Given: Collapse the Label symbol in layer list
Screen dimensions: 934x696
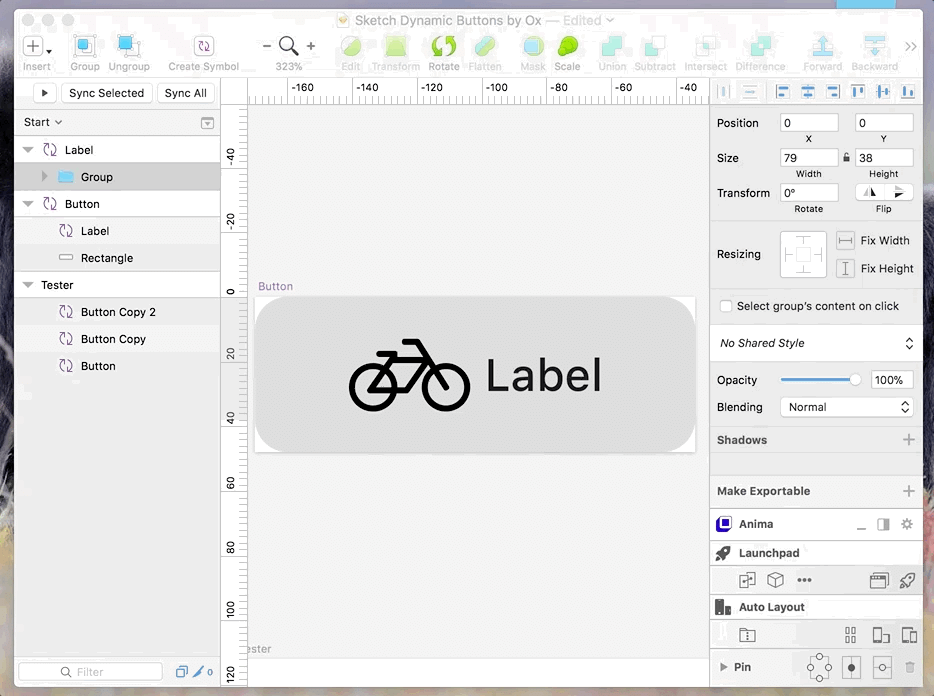Looking at the screenshot, I should 28,150.
